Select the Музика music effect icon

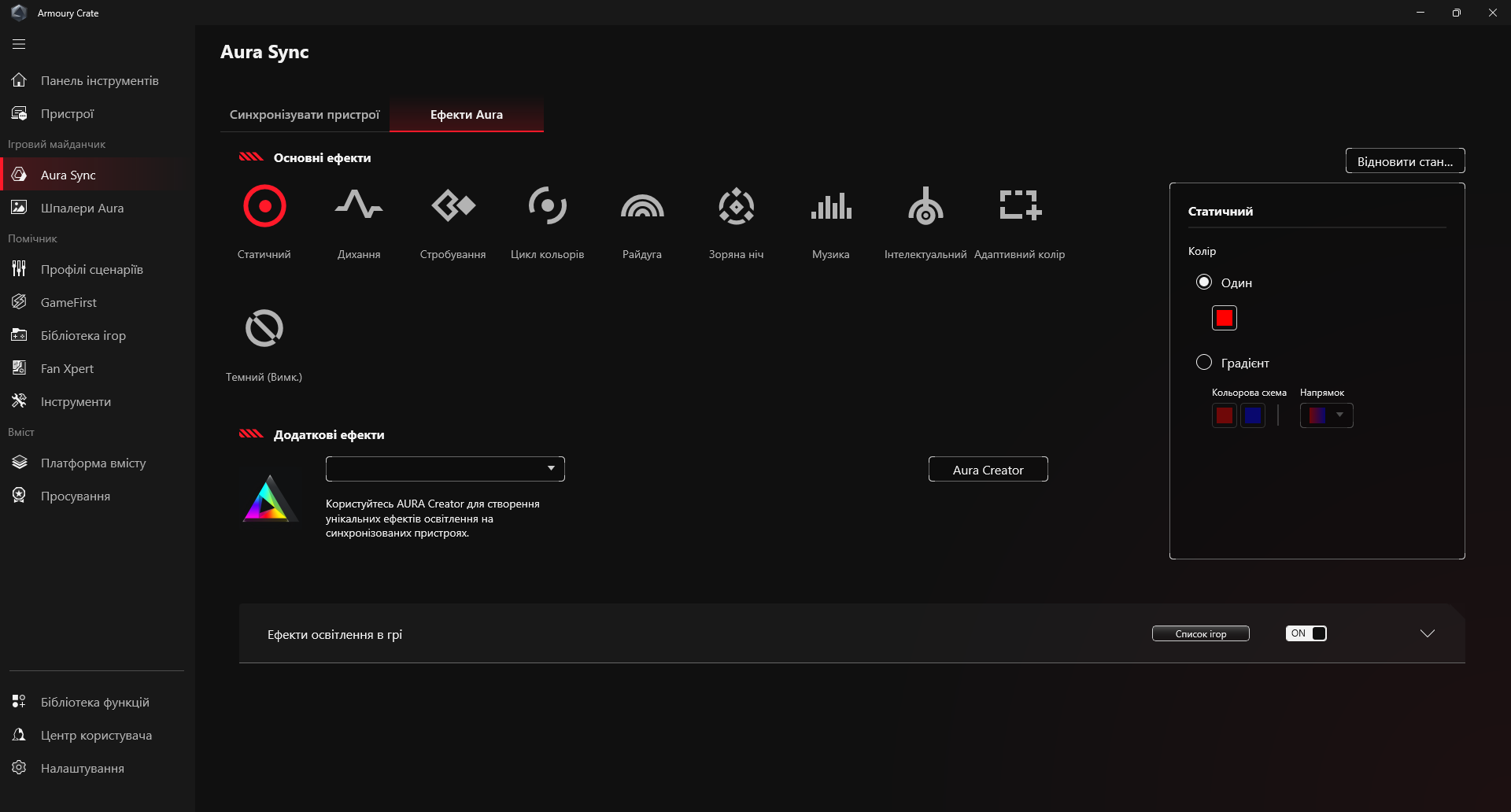click(831, 206)
